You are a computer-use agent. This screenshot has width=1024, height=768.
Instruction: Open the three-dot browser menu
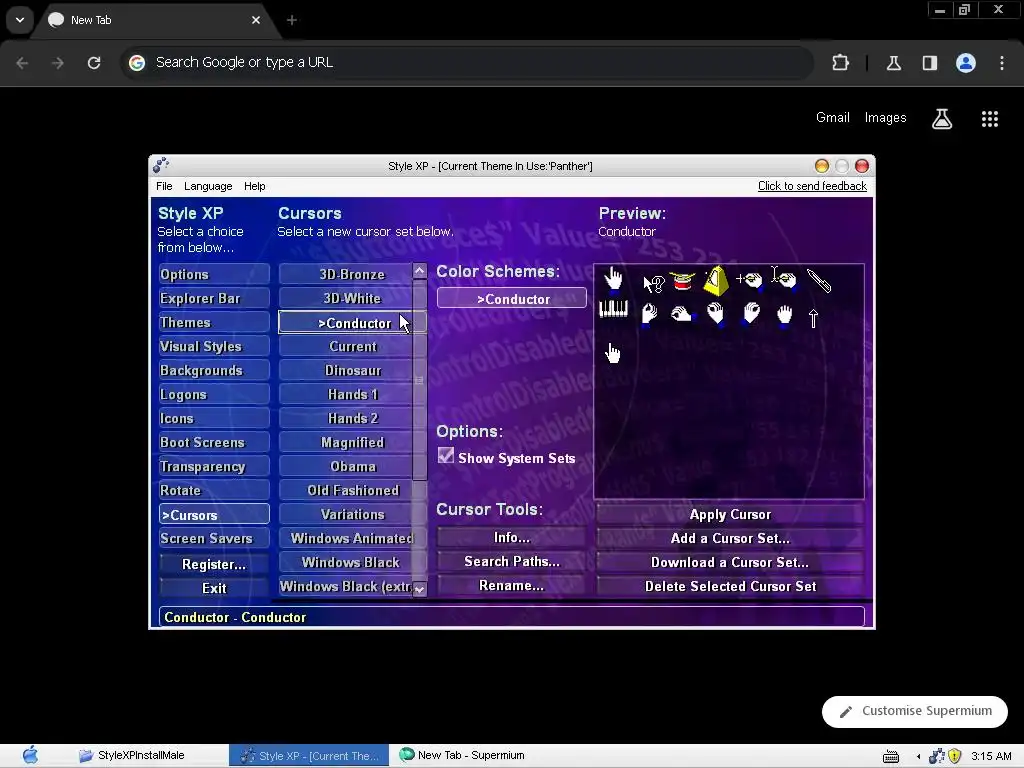pos(1002,63)
